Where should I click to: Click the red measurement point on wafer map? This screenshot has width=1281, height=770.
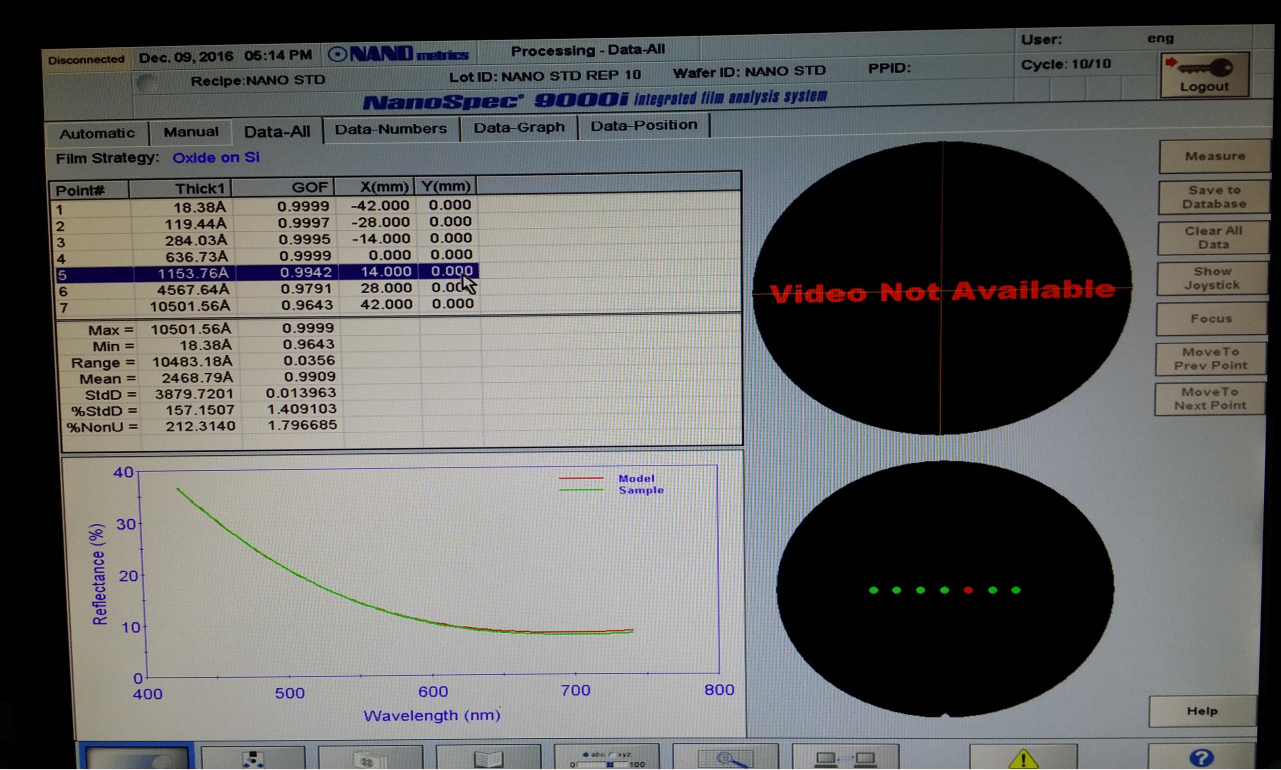(968, 590)
